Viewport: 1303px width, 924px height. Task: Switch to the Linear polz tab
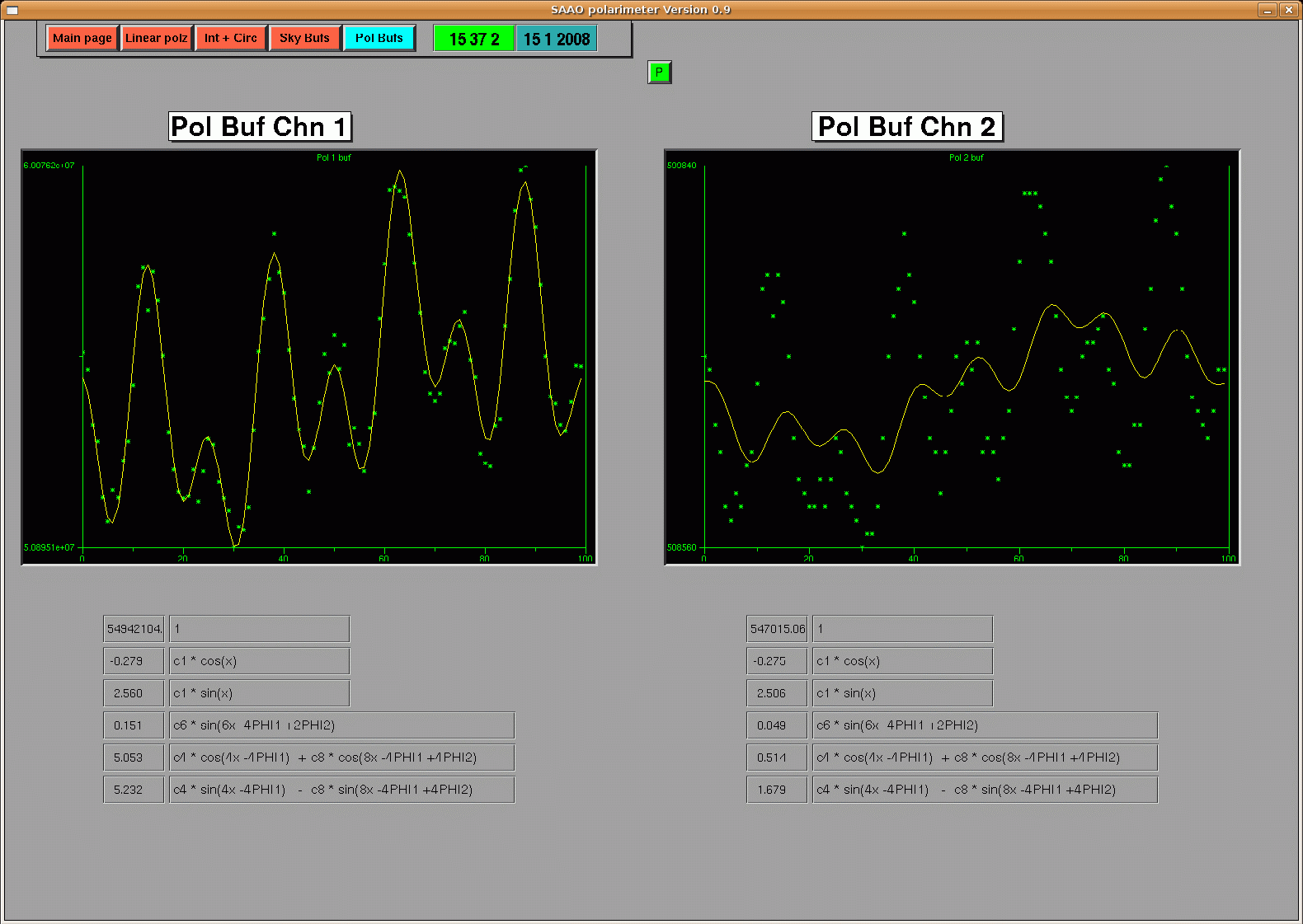tap(156, 38)
